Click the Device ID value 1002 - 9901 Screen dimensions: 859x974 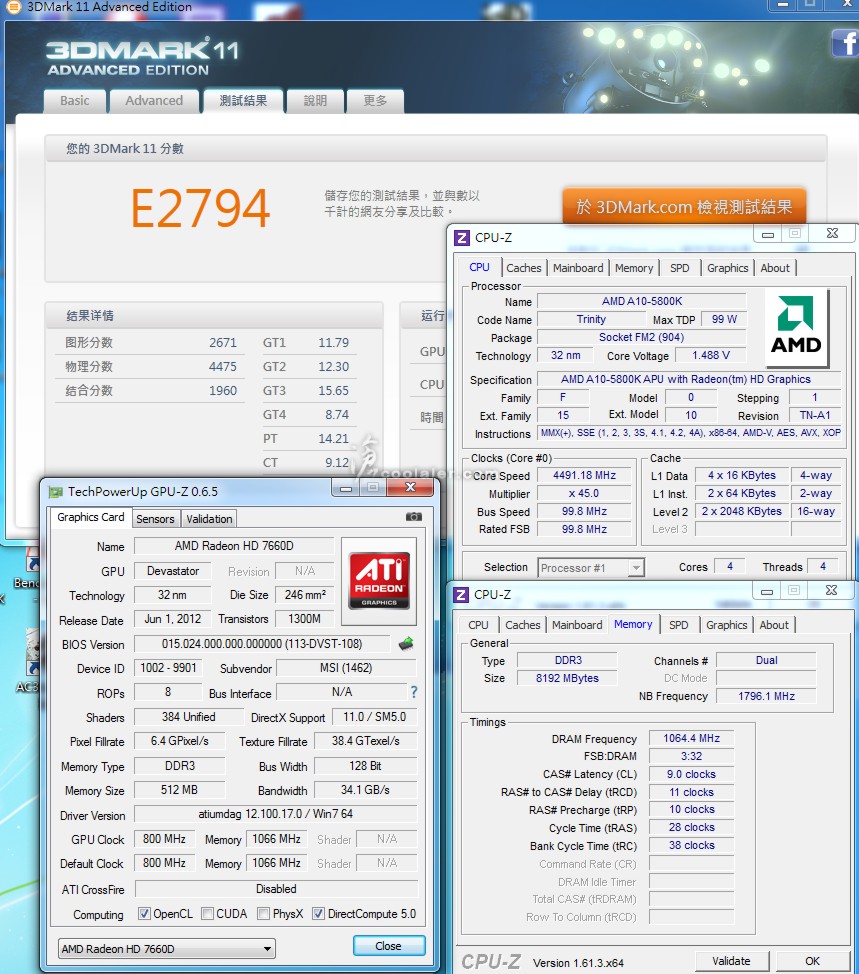click(x=168, y=668)
